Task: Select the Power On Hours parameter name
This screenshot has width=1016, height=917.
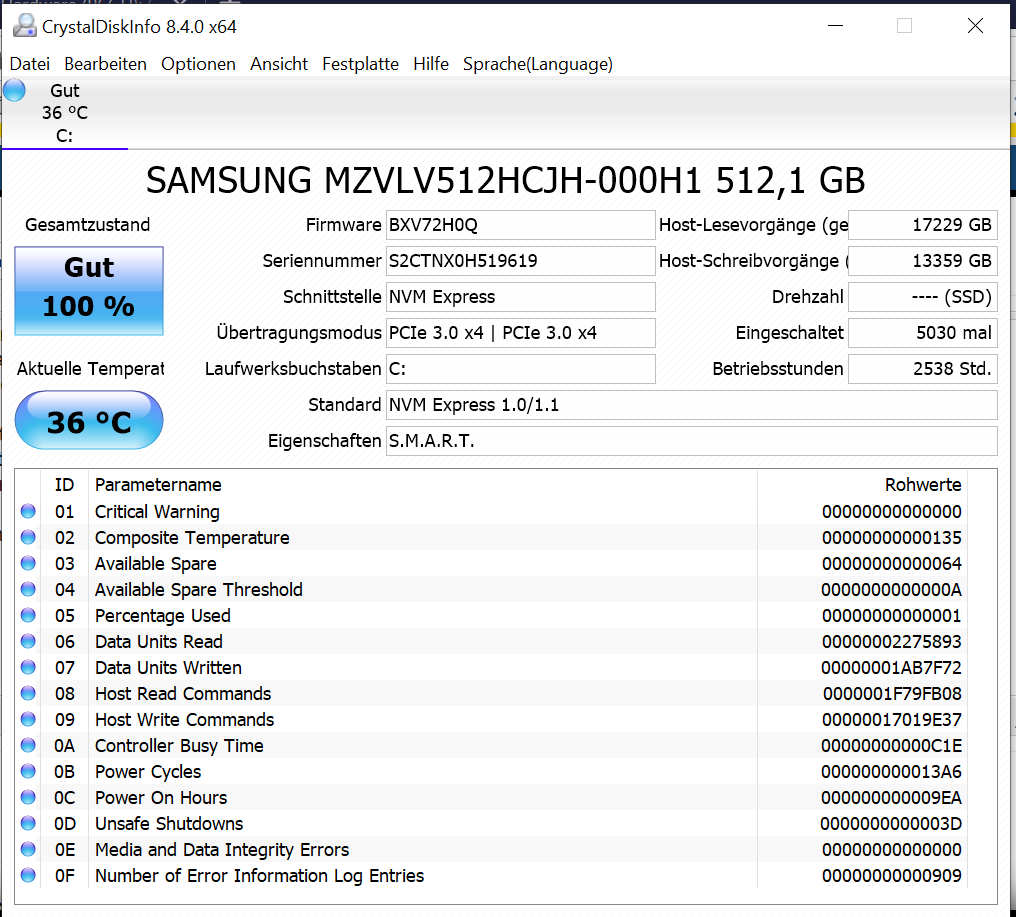Action: point(161,798)
